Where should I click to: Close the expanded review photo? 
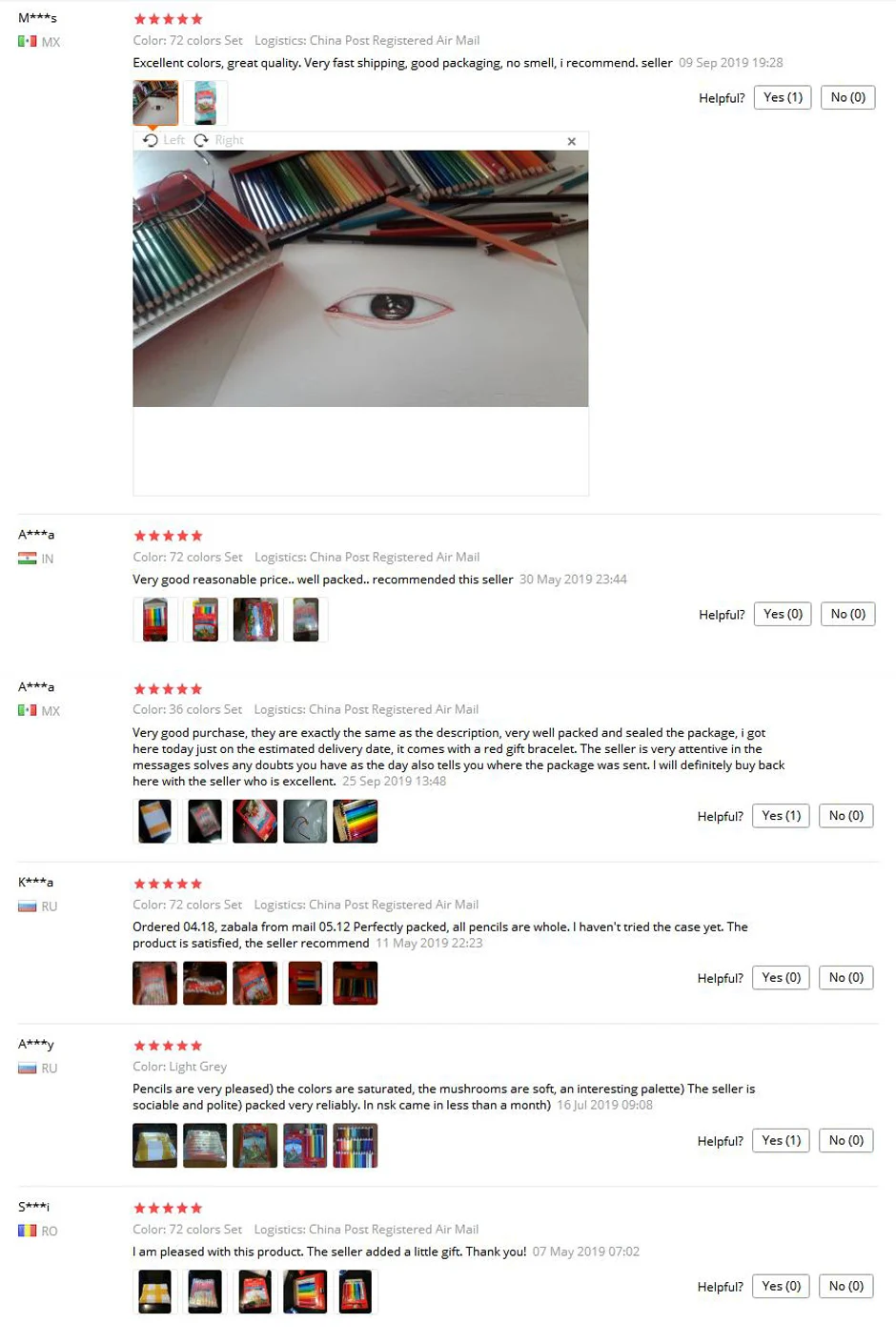(572, 141)
